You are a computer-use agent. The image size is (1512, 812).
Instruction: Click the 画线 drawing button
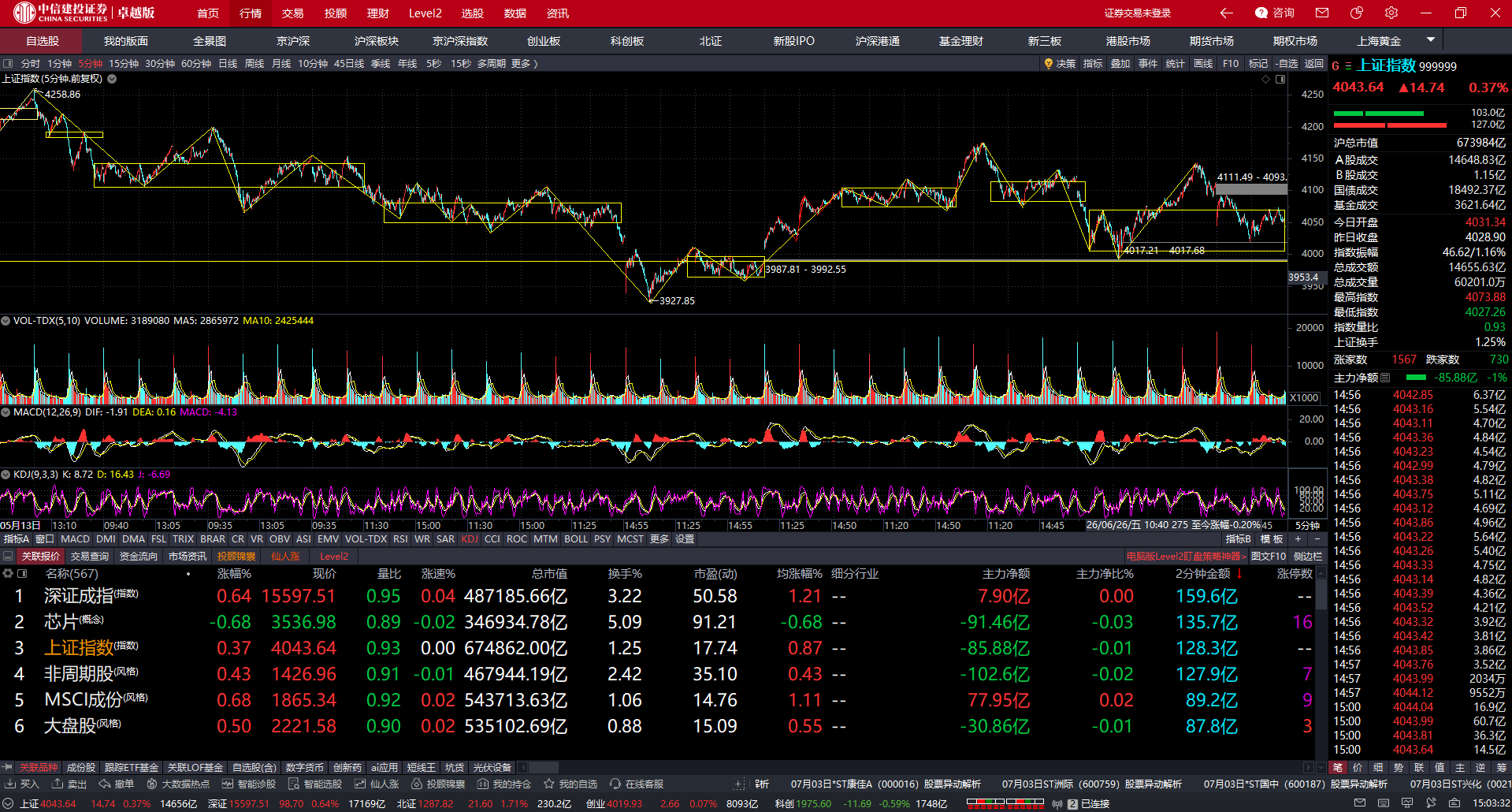(x=1203, y=64)
